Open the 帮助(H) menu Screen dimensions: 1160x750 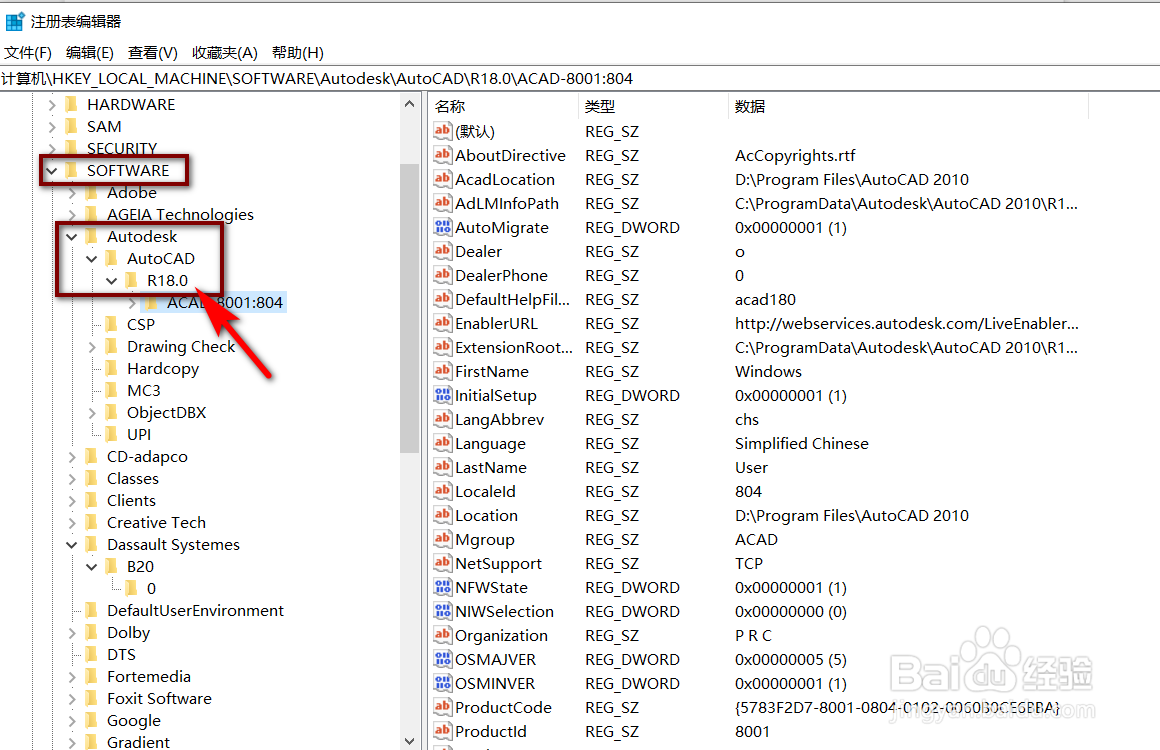[x=297, y=53]
